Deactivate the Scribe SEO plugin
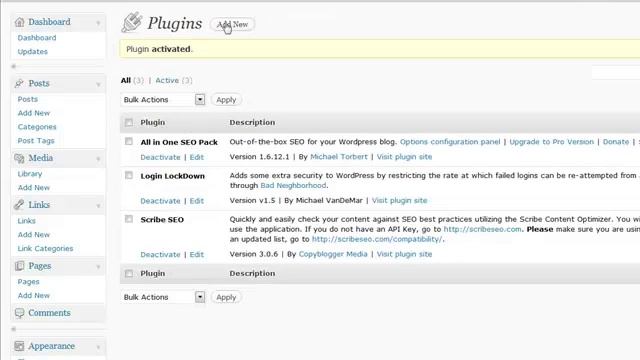640x360 pixels. [160, 254]
